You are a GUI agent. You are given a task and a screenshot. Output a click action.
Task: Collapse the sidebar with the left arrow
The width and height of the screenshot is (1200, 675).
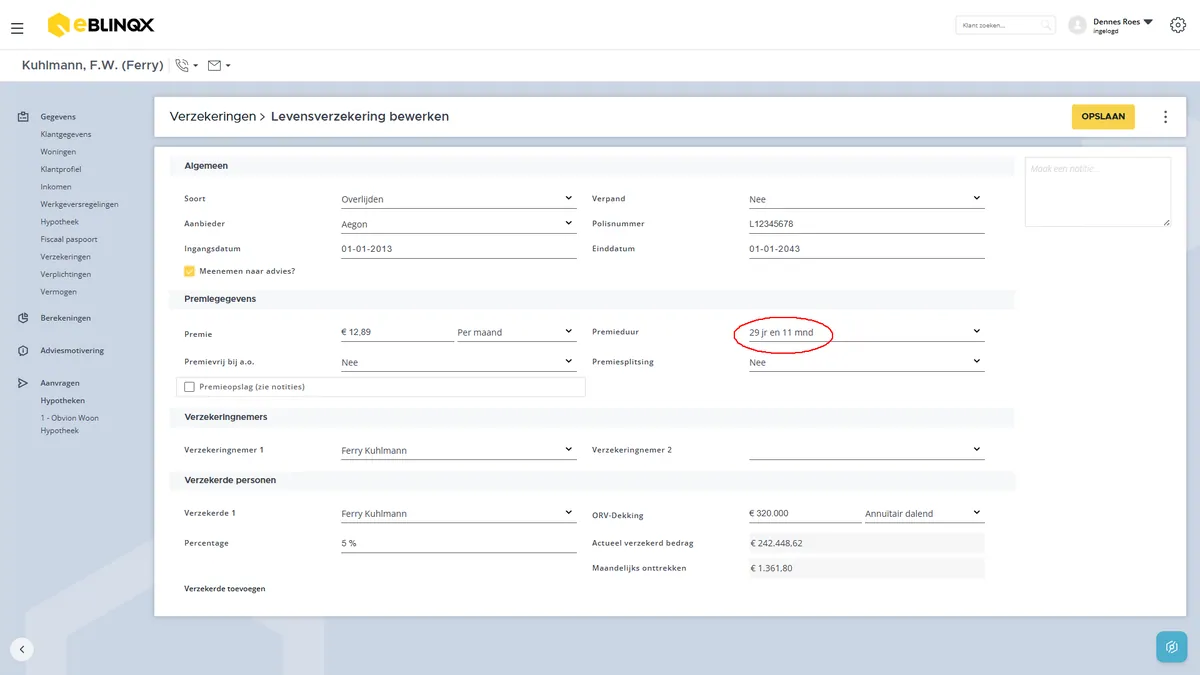point(22,649)
